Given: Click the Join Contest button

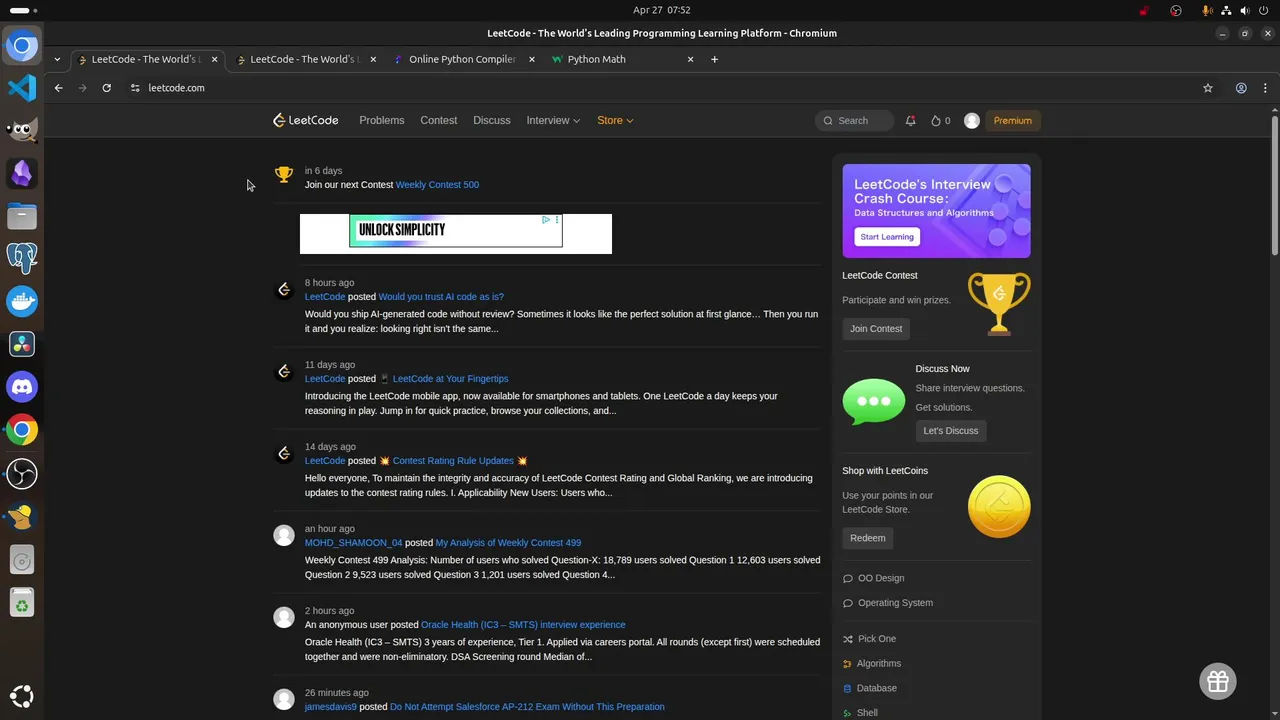Looking at the screenshot, I should click(x=876, y=328).
